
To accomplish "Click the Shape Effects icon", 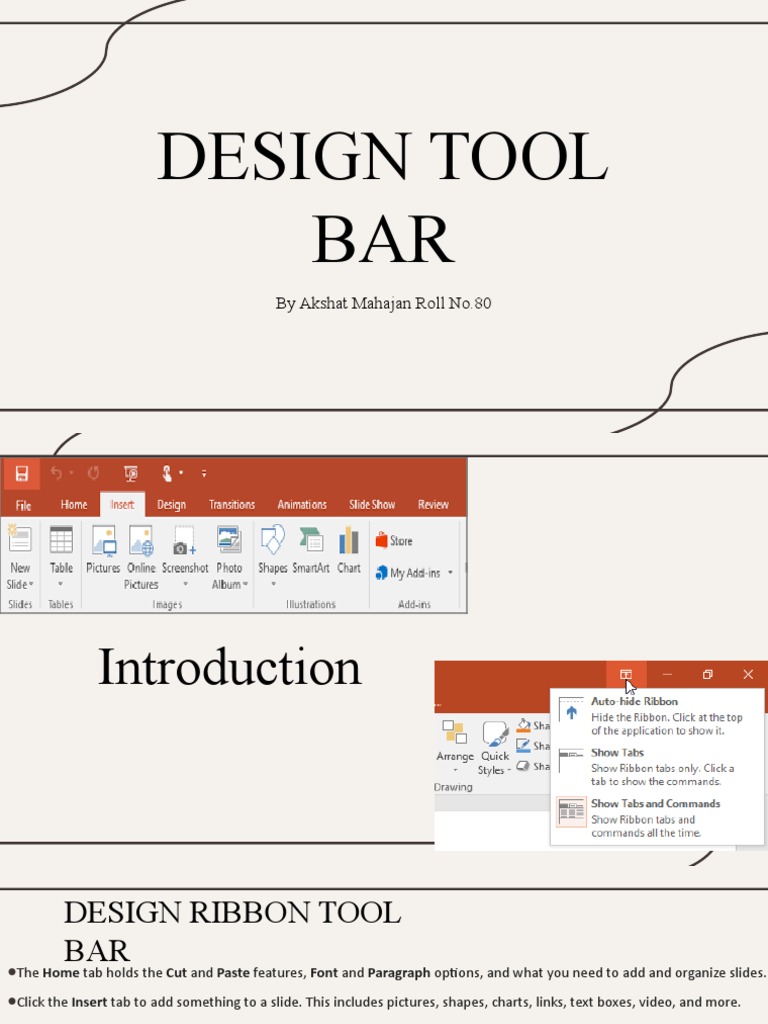I will coord(522,766).
